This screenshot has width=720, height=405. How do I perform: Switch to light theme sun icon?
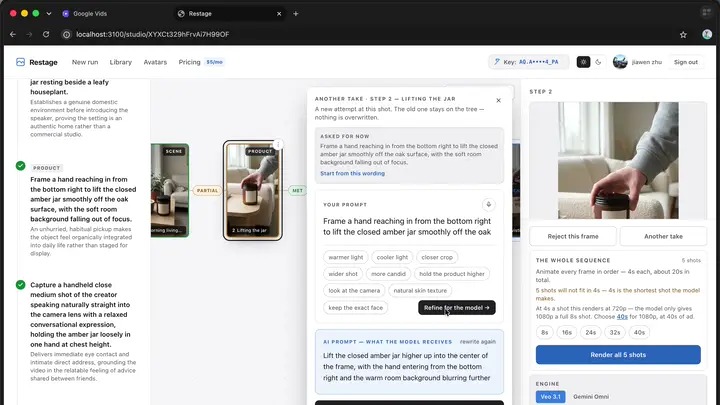pyautogui.click(x=583, y=62)
